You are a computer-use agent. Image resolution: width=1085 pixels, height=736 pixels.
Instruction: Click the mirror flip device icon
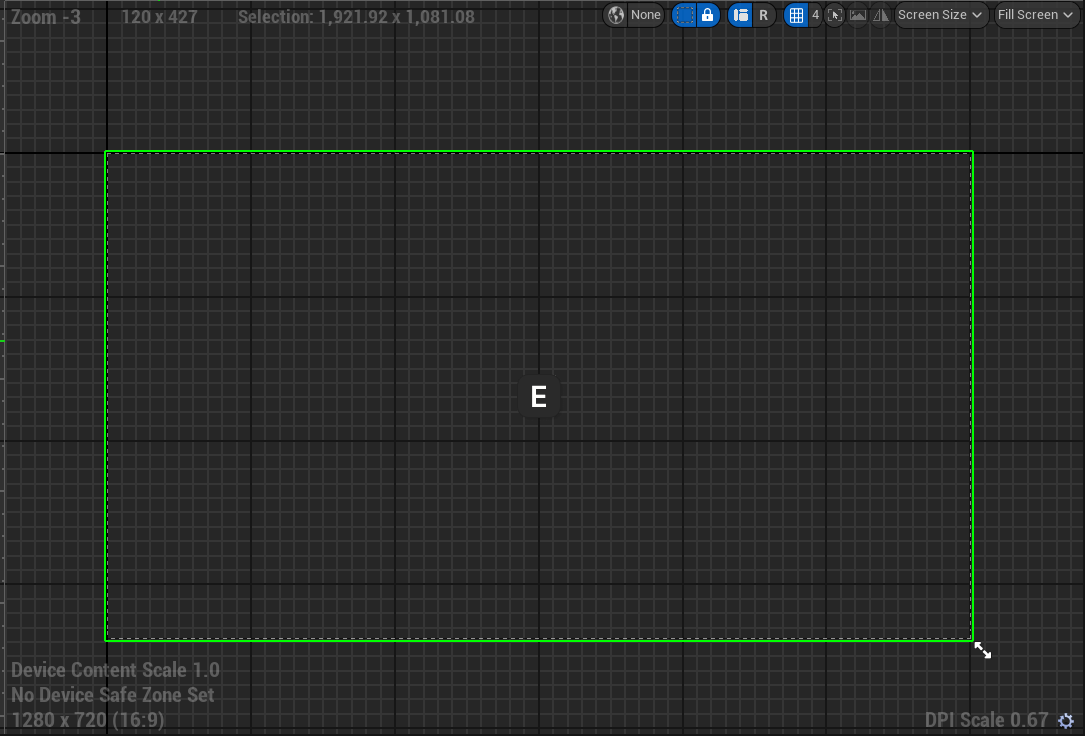pyautogui.click(x=880, y=15)
